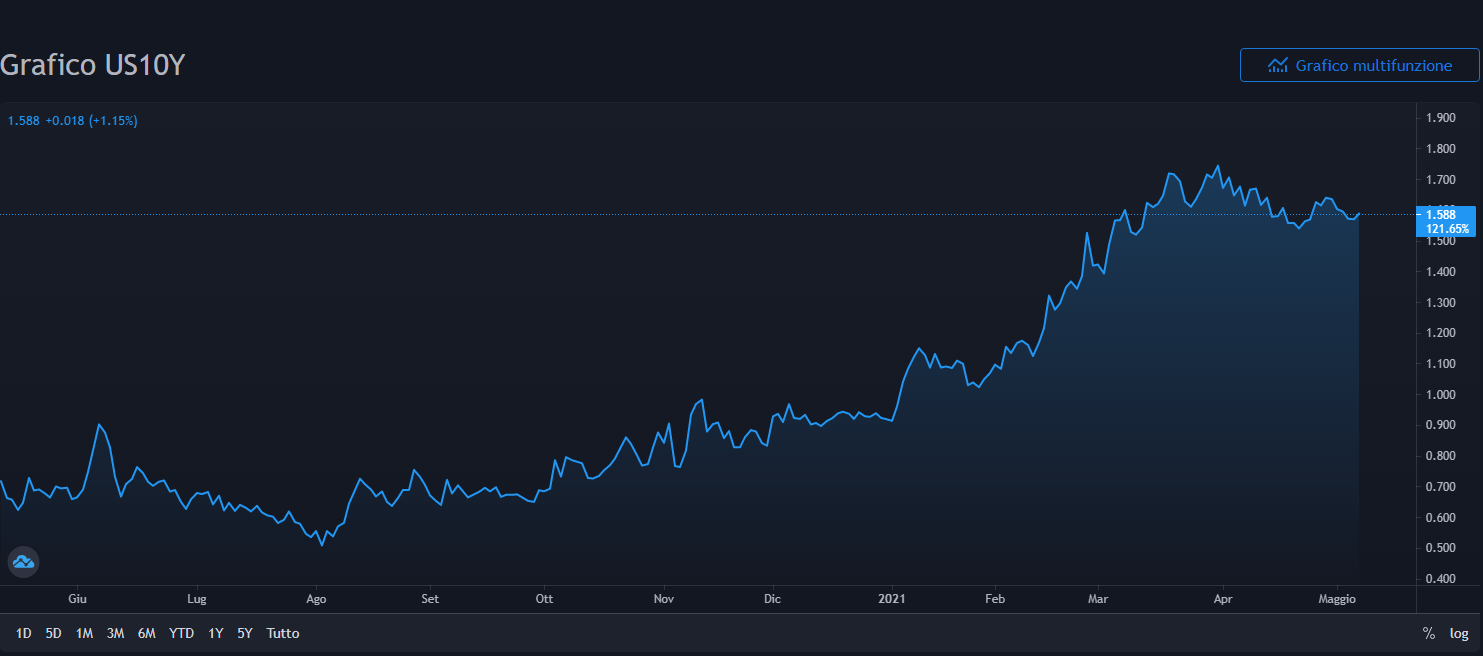This screenshot has height=656, width=1483.
Task: Switch chart to 3M range
Action: tap(115, 633)
